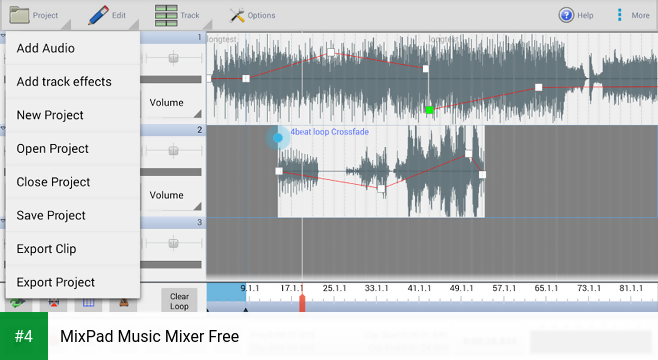Select track 2 header number
Screen dimensions: 658x360
pos(199,130)
